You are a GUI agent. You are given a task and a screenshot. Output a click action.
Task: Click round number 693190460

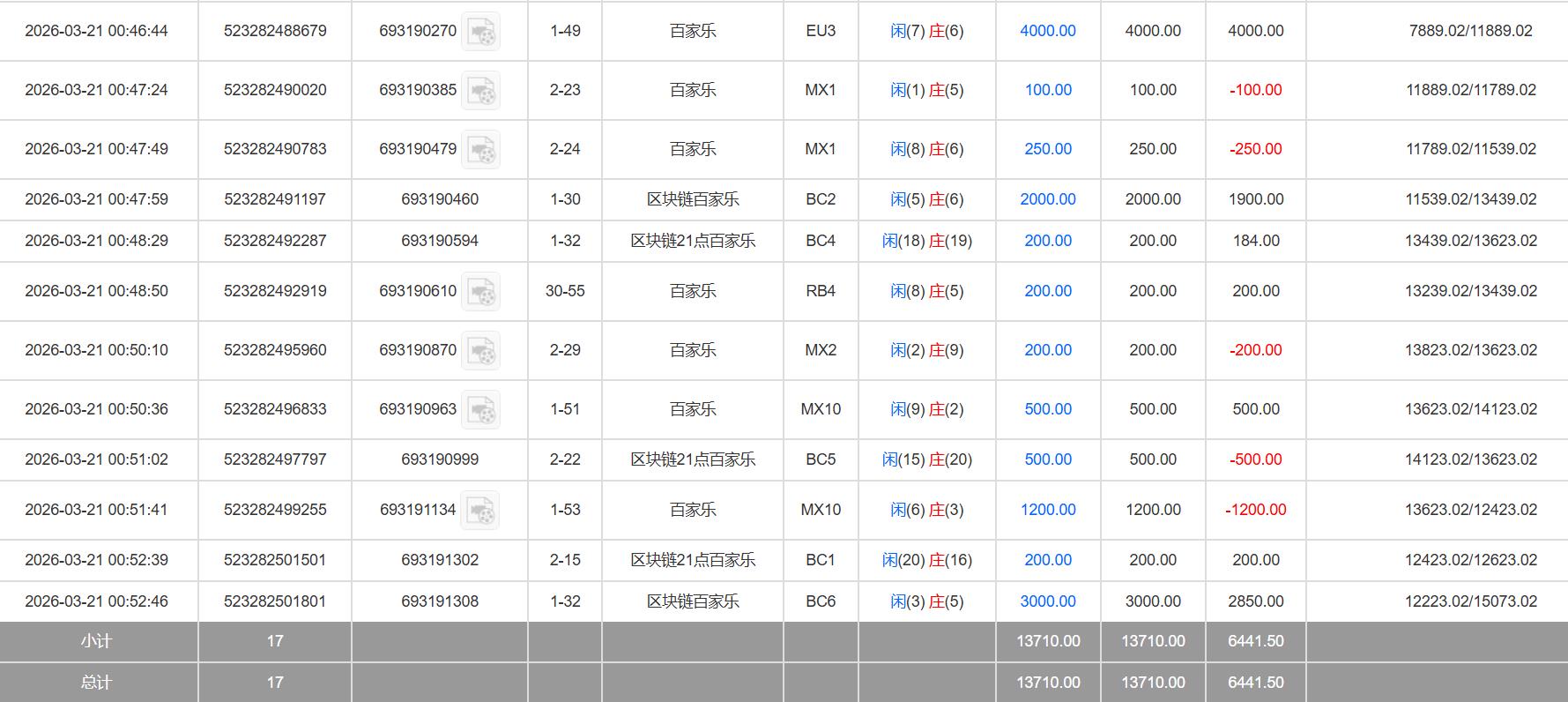[439, 199]
